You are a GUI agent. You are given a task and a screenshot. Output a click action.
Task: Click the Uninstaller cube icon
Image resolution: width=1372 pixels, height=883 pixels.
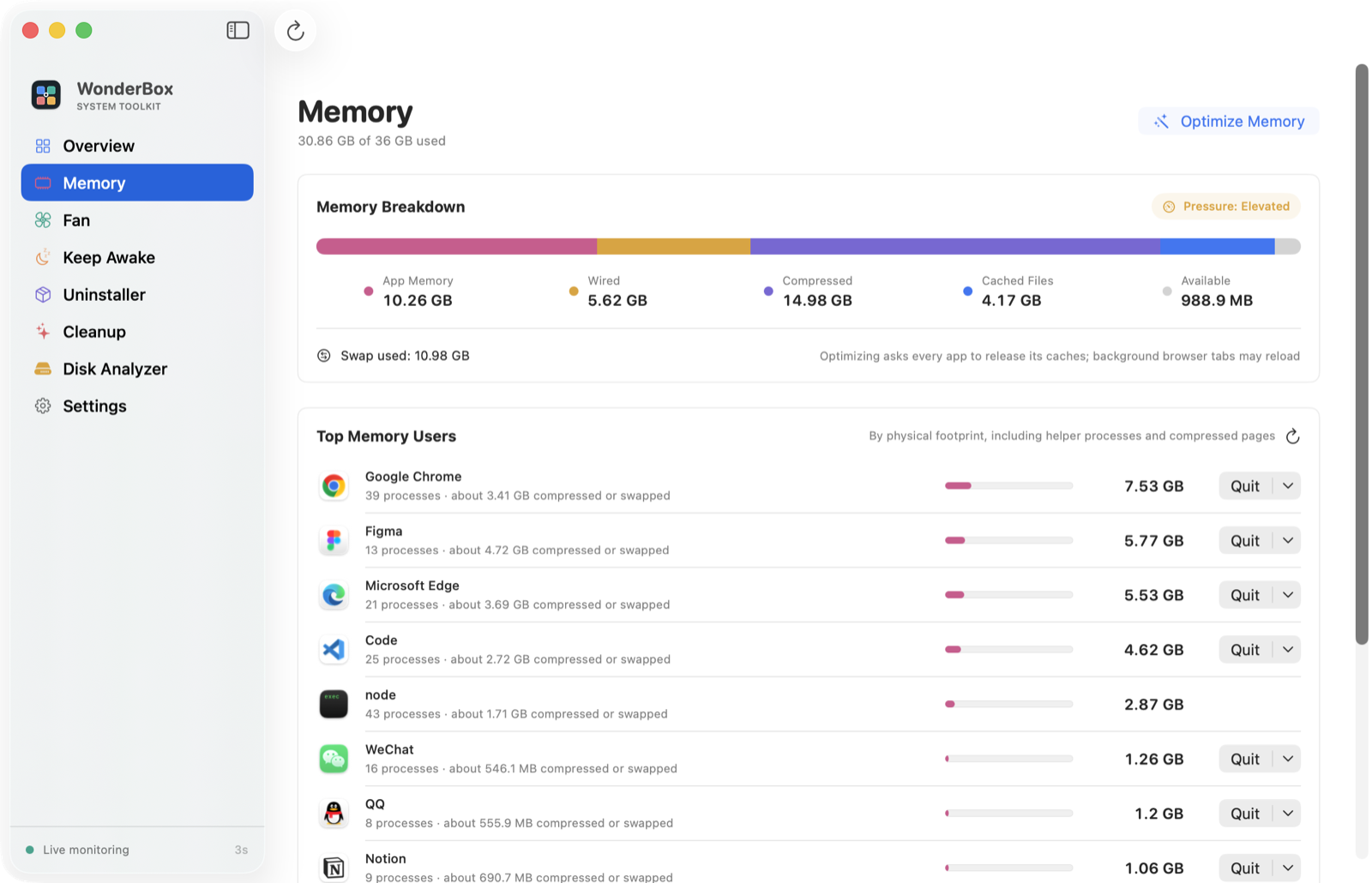pos(43,295)
